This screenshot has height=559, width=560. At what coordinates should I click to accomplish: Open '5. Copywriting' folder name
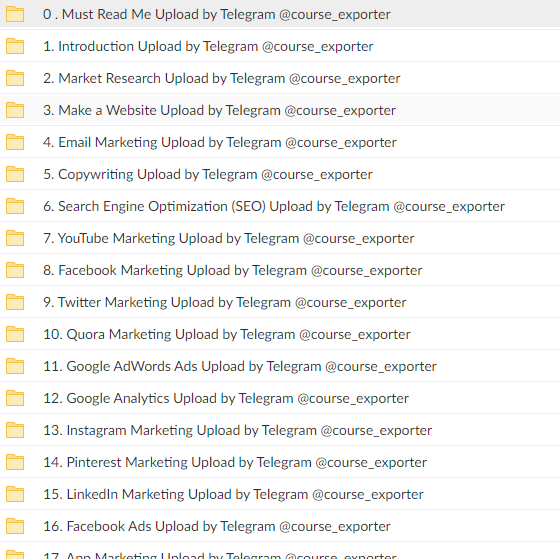pos(208,174)
